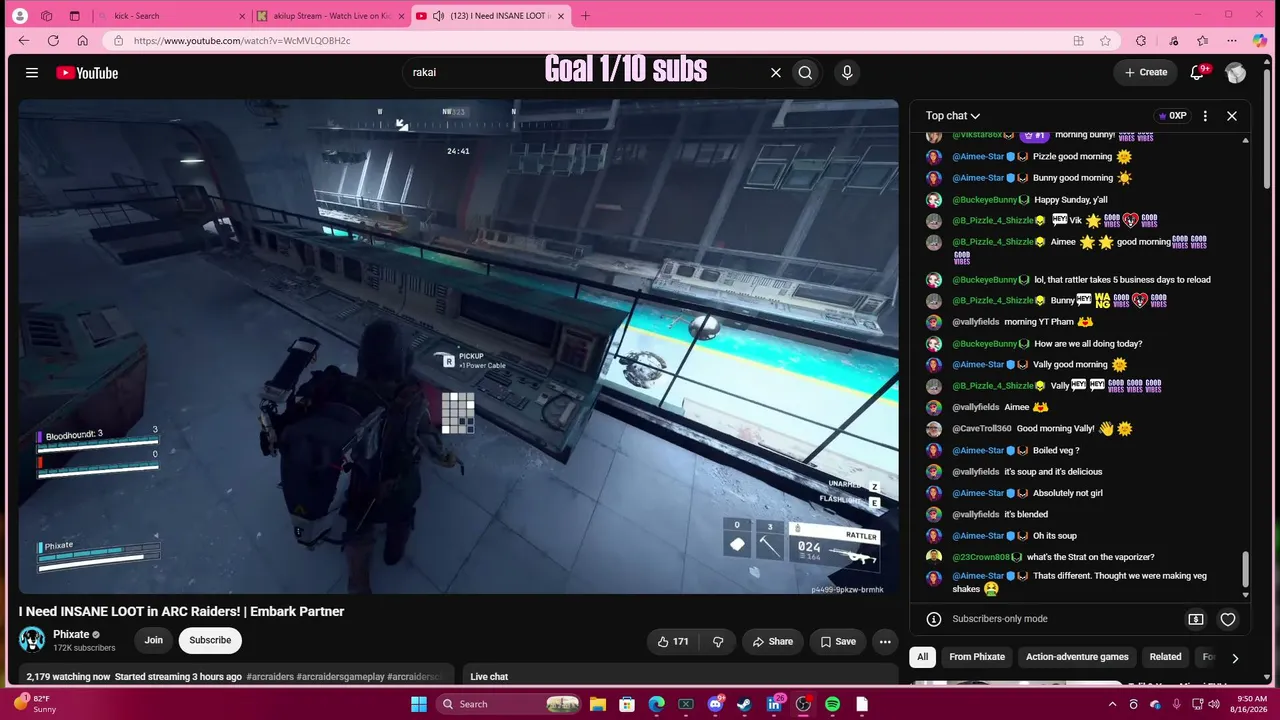This screenshot has width=1280, height=720.
Task: Dislike the video with the thumbs-down button
Action: coord(717,641)
